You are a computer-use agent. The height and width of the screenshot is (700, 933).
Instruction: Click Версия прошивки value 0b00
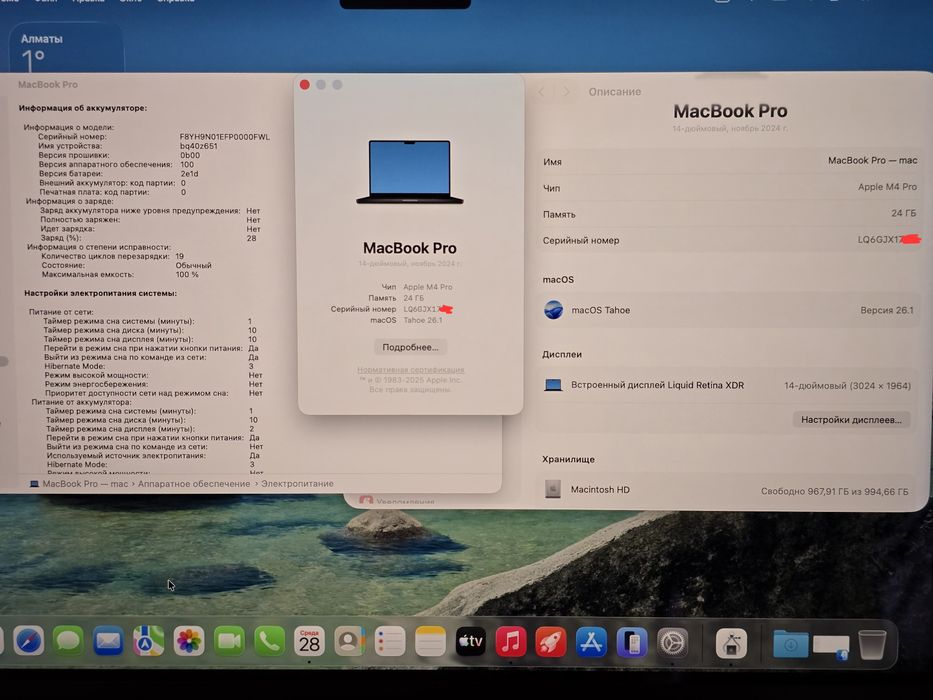(190, 155)
